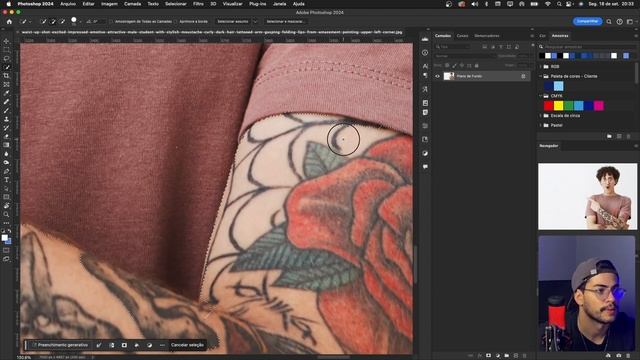The image size is (640, 360).
Task: Click the Navegador preview thumbnail
Action: [587, 196]
